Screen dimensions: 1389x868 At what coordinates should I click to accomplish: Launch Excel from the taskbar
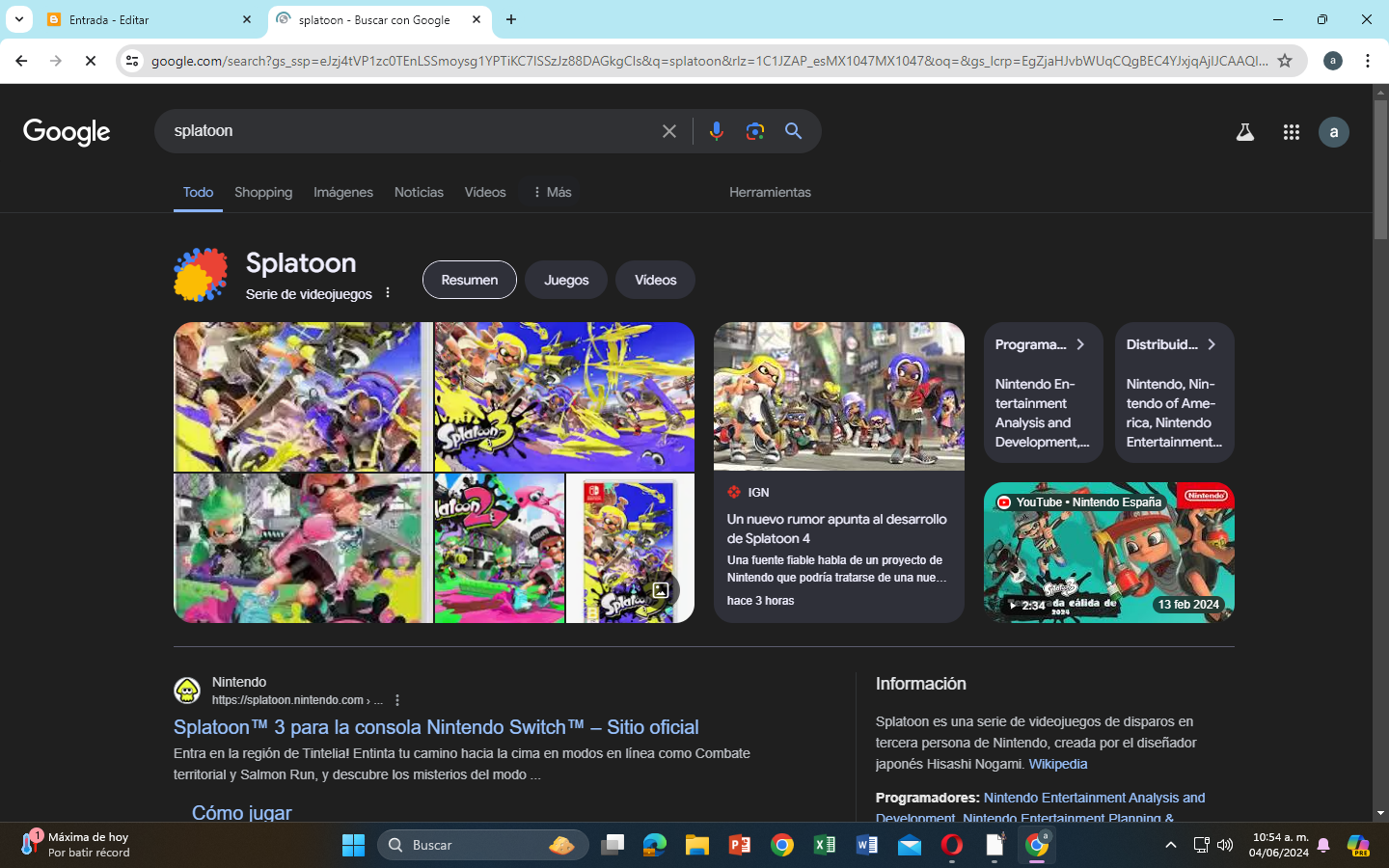[x=825, y=845]
